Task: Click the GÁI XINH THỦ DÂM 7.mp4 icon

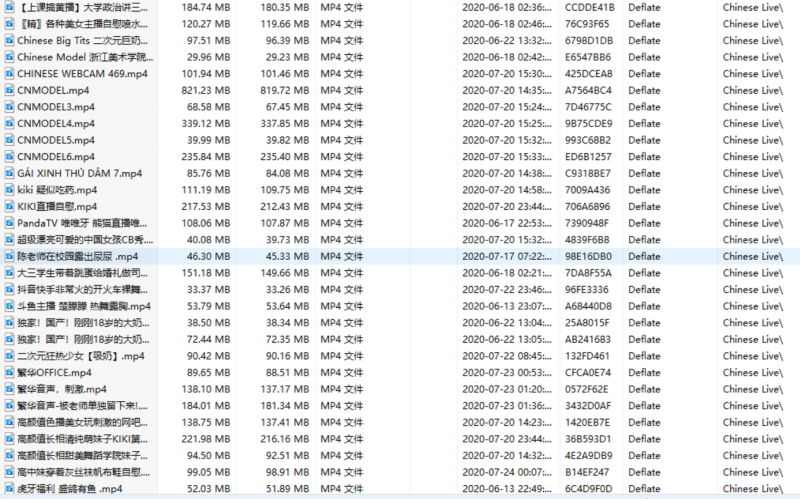Action: point(8,173)
